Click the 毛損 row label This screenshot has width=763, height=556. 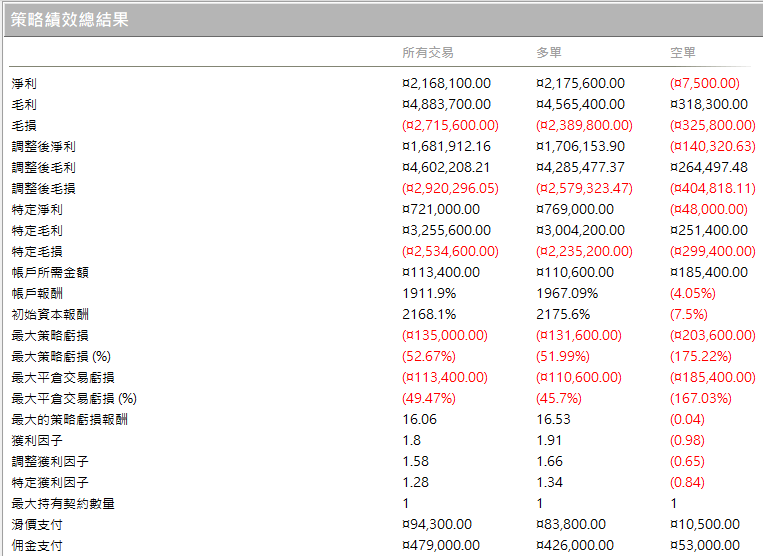(24, 126)
